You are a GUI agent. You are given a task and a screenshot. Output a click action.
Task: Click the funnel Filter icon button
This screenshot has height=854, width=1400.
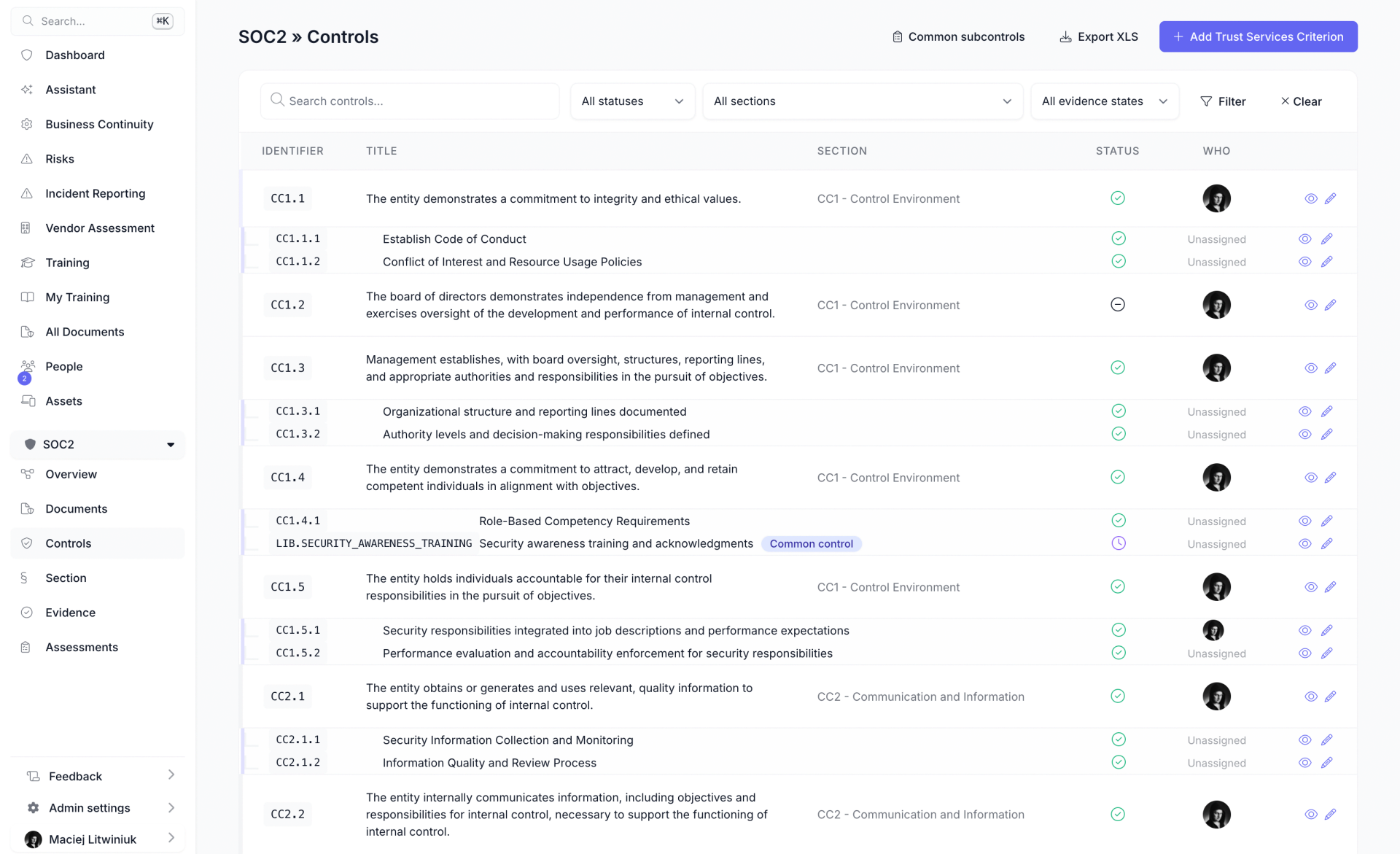click(x=1223, y=101)
